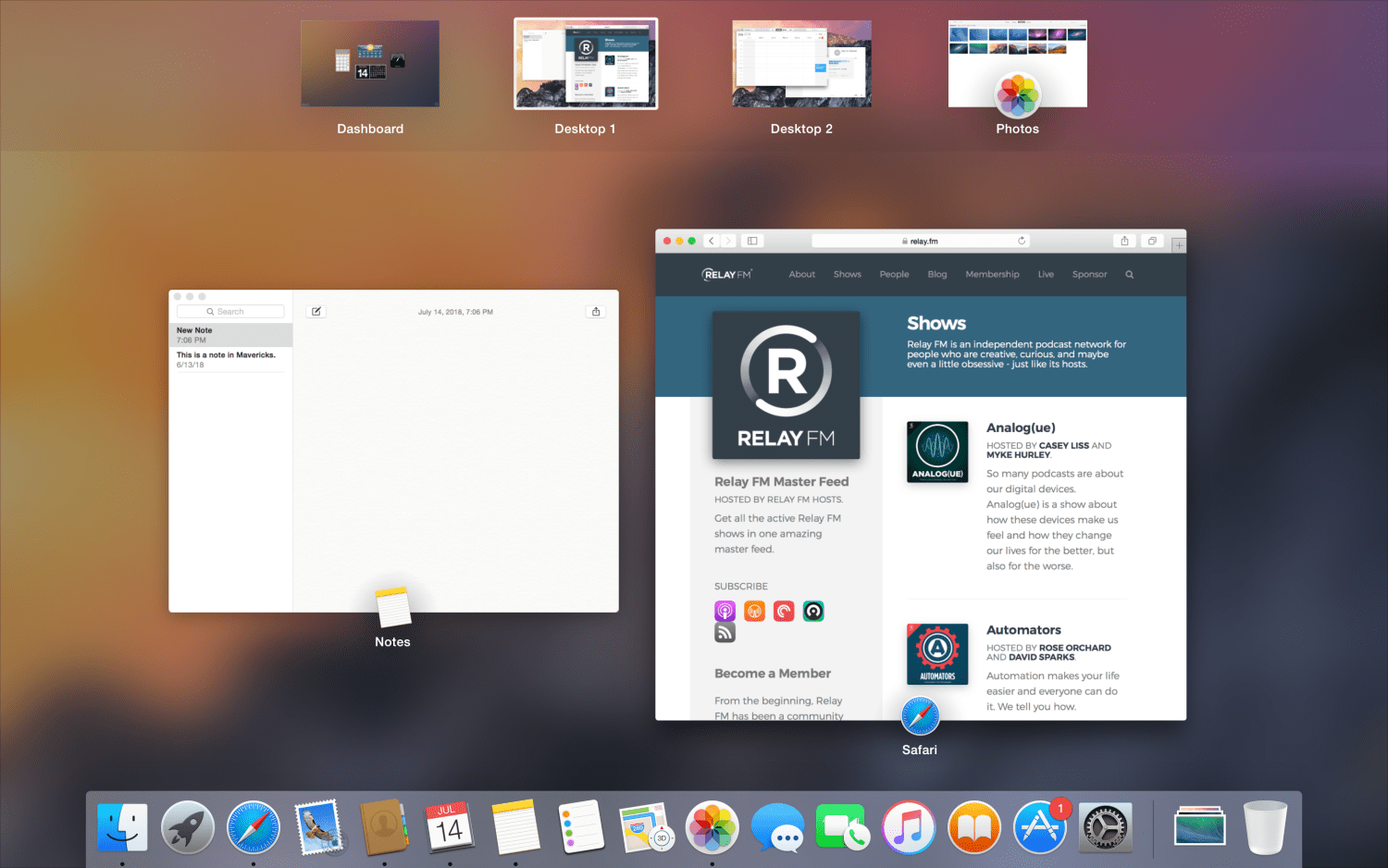This screenshot has height=868, width=1388.
Task: Switch to the Dashboard space
Action: 370,64
